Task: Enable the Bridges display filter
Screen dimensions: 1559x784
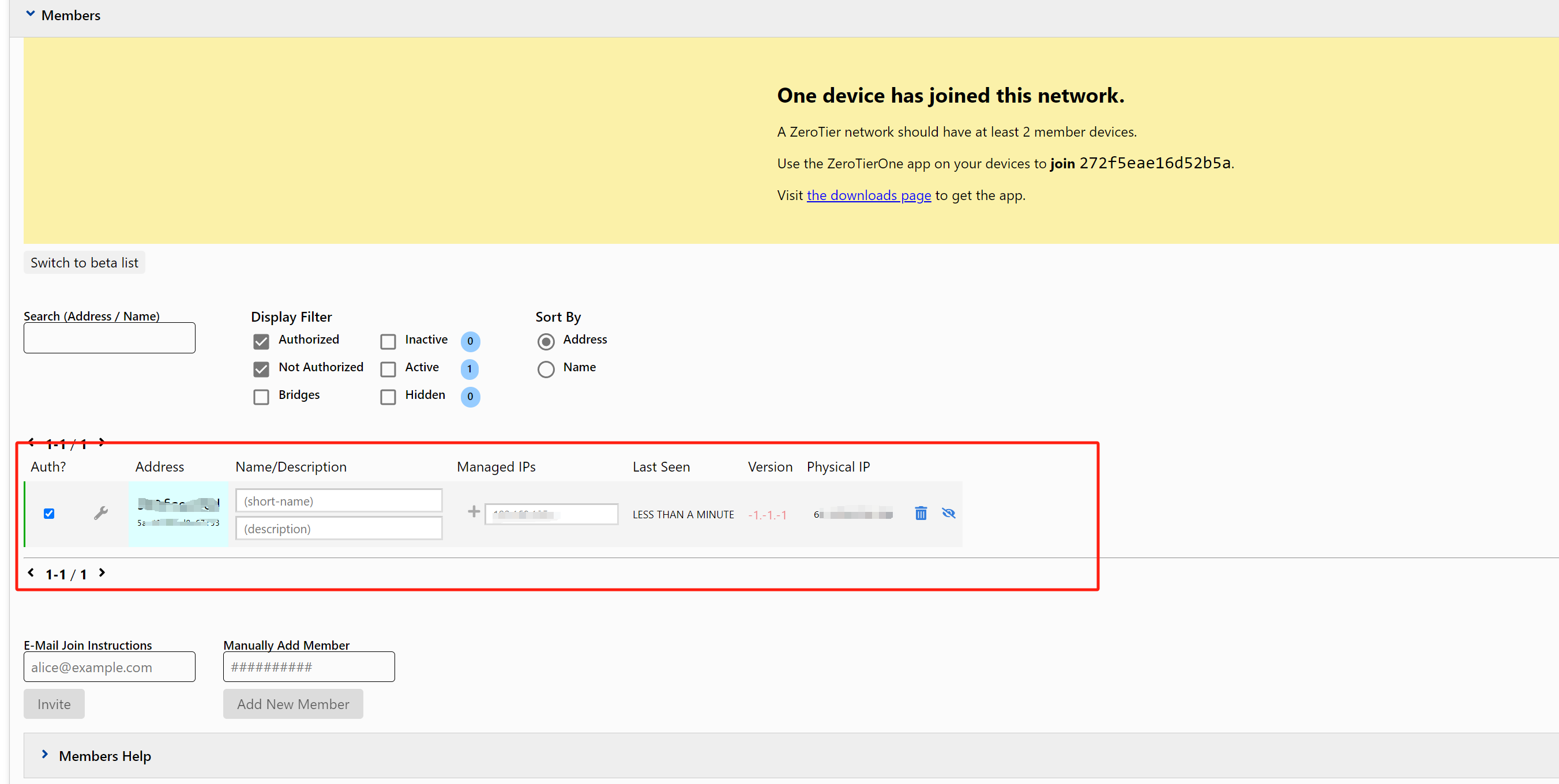Action: (261, 397)
